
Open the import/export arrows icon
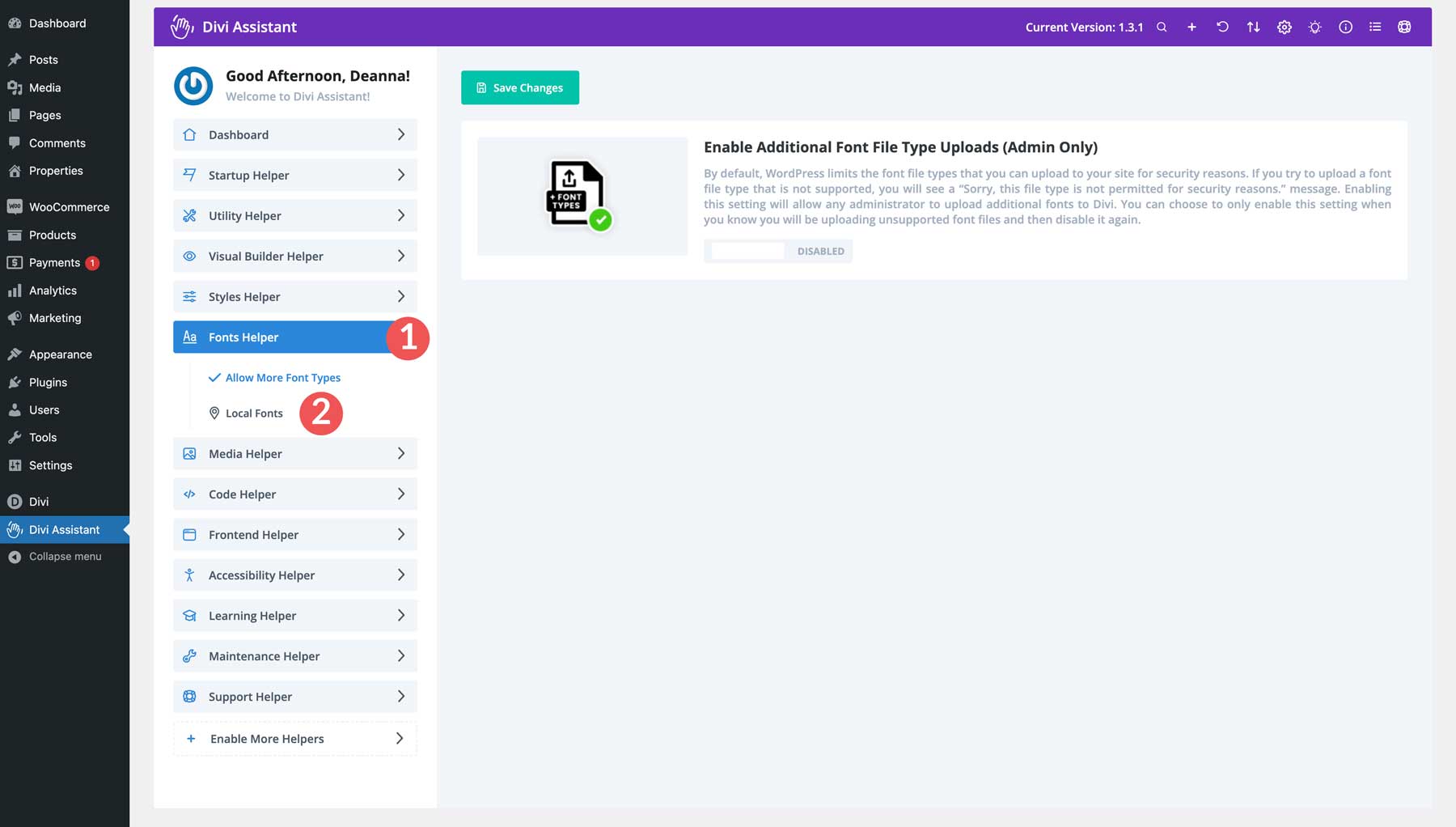coord(1253,27)
